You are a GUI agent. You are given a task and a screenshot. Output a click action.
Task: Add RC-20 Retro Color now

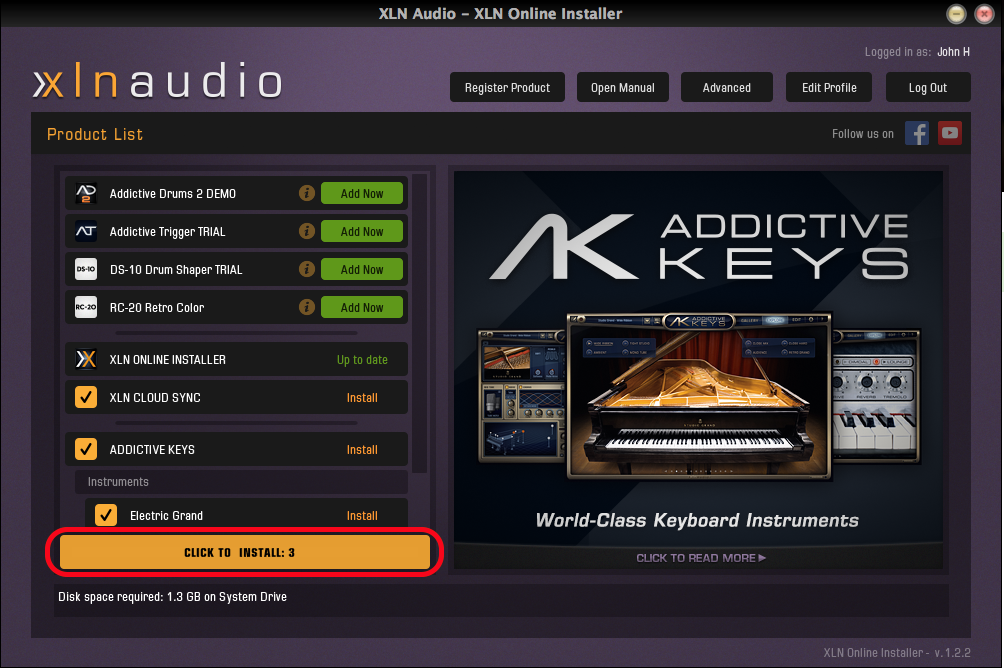362,307
